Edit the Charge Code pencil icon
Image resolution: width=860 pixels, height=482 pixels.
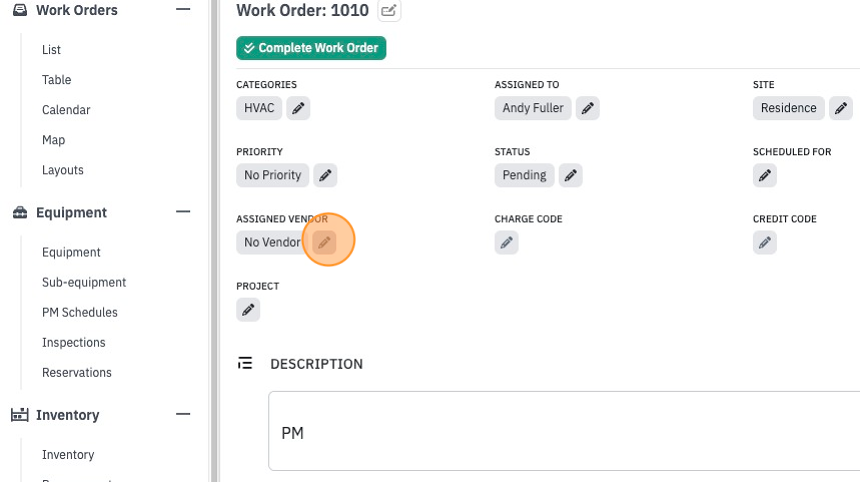point(506,242)
